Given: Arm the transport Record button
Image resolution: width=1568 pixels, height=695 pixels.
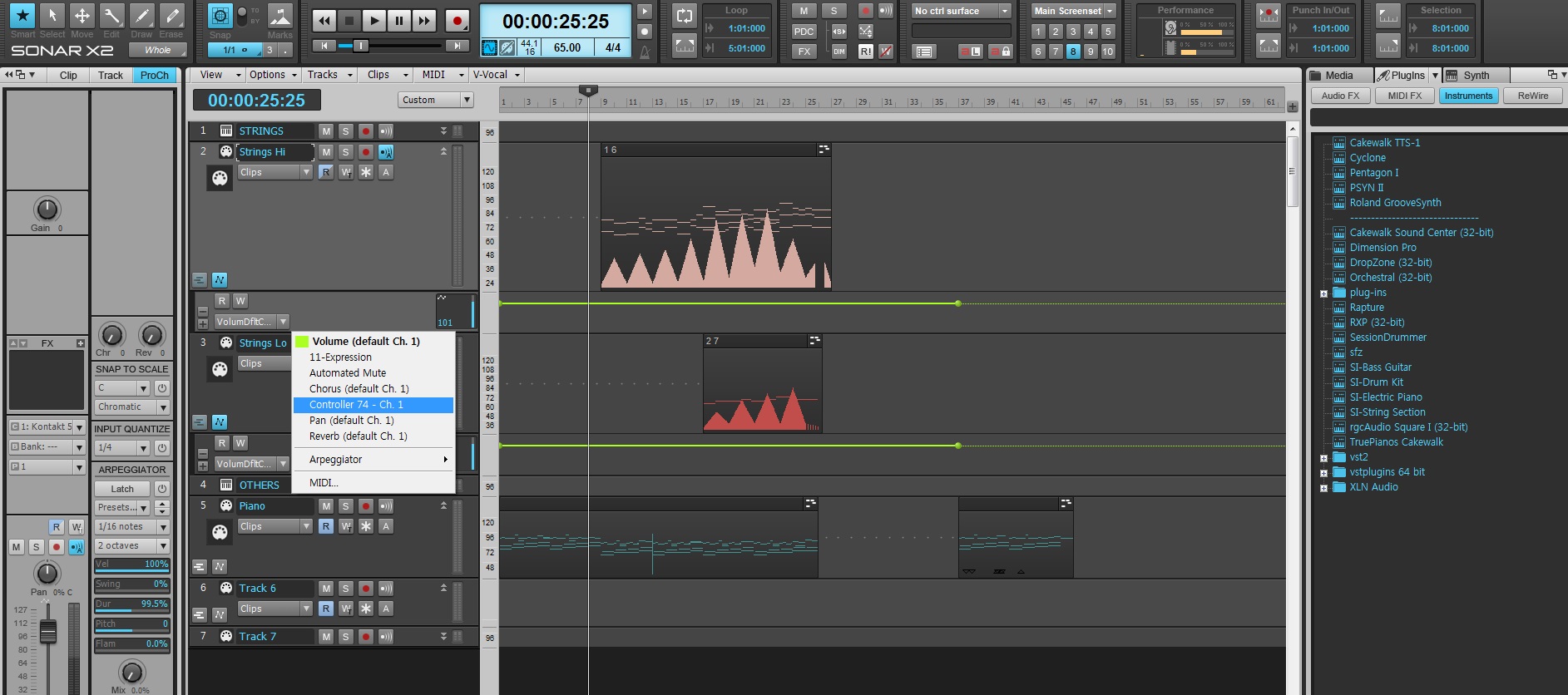Looking at the screenshot, I should pos(457,21).
